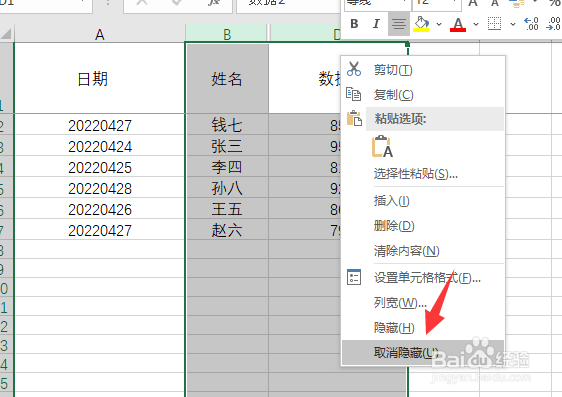The width and height of the screenshot is (562, 397).
Task: Choose 复制(C) from the context menu
Action: tap(423, 95)
